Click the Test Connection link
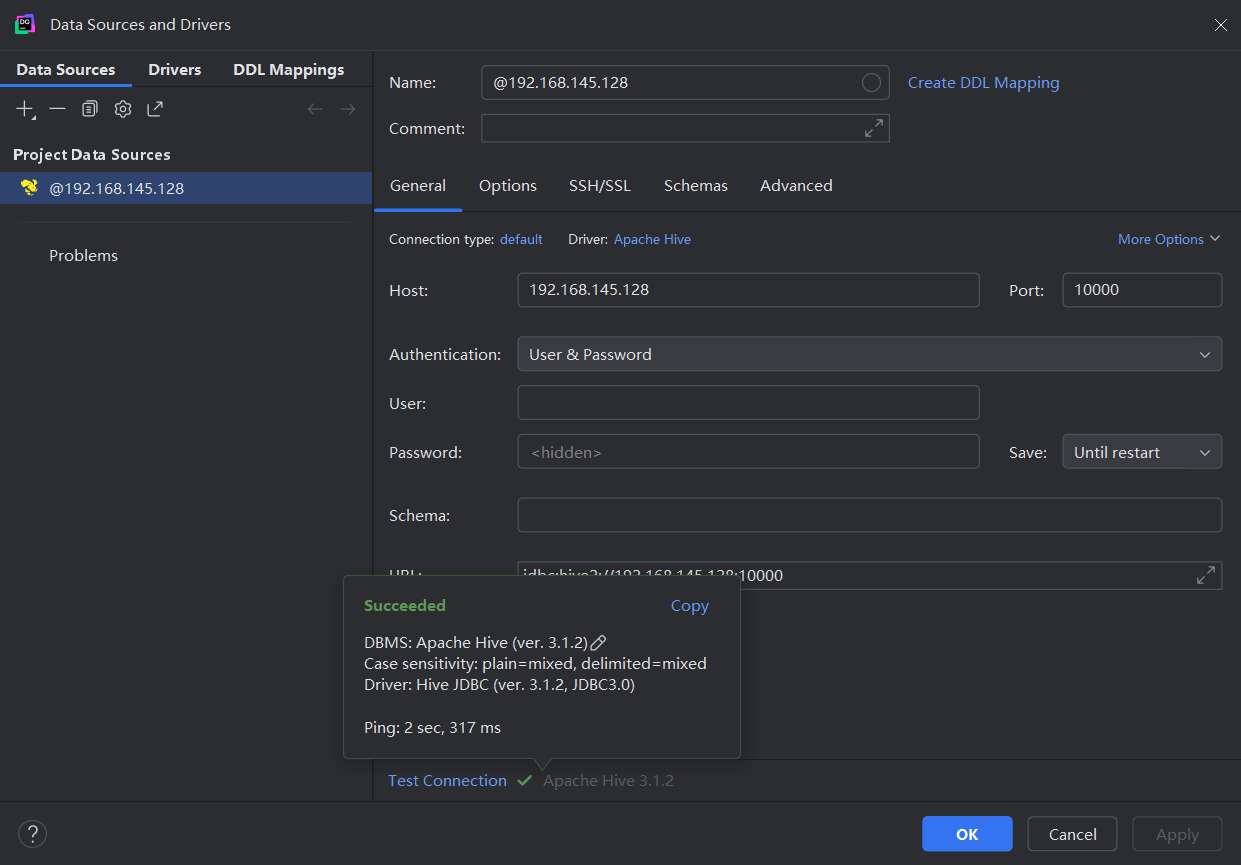The image size is (1241, 865). click(447, 780)
